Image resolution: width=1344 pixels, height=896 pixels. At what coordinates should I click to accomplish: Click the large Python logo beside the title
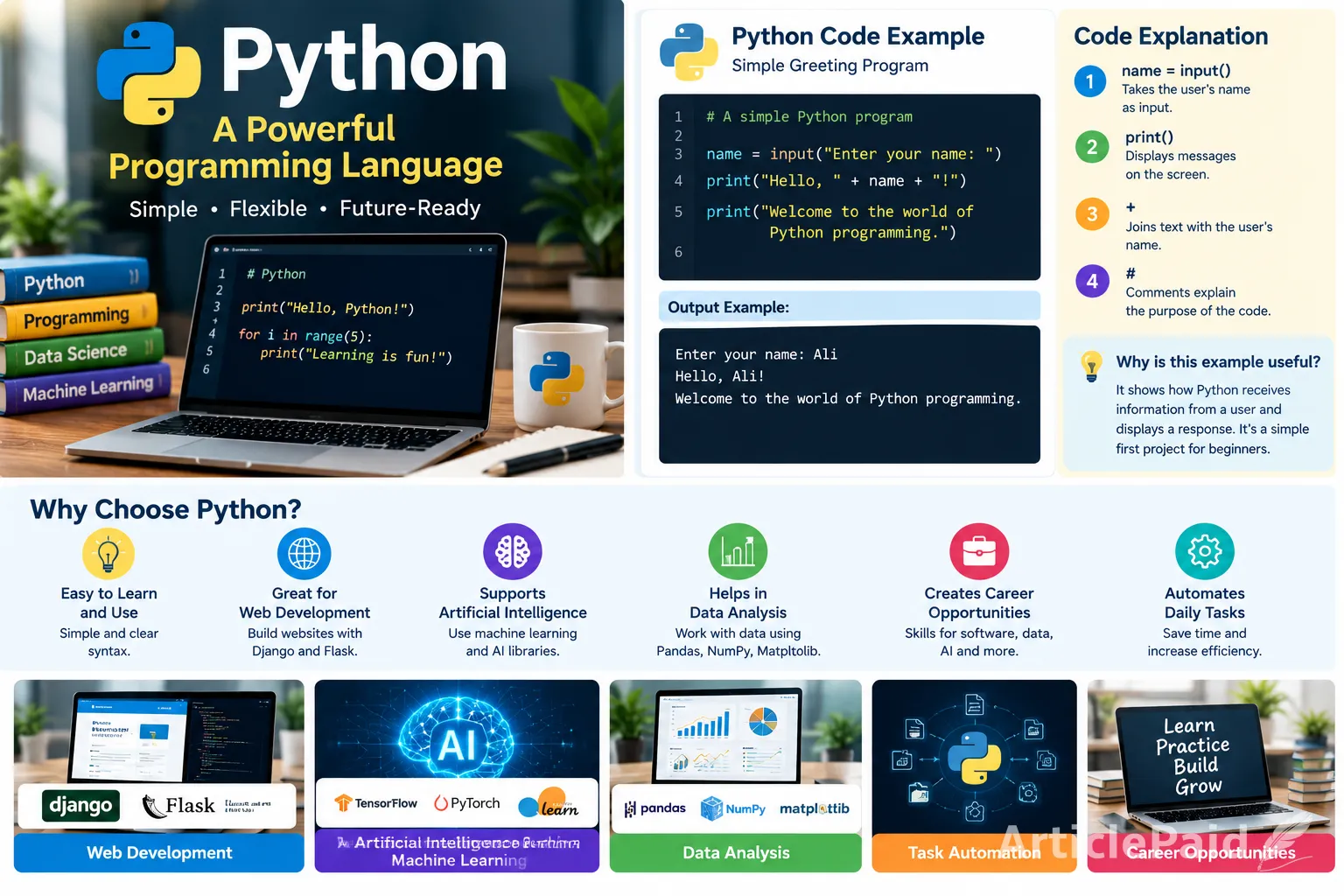[x=149, y=73]
